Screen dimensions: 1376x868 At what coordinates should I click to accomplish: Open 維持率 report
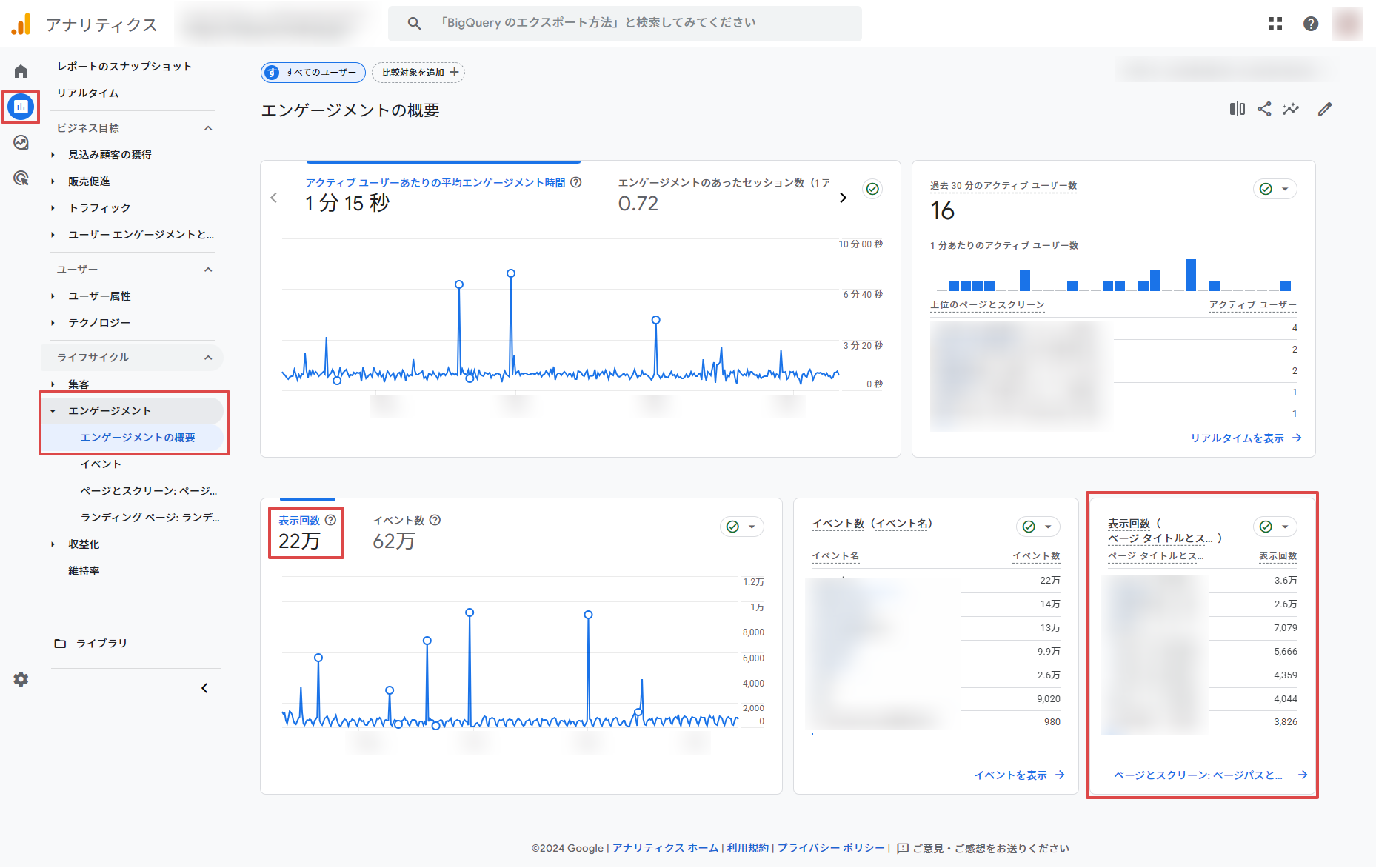(84, 570)
